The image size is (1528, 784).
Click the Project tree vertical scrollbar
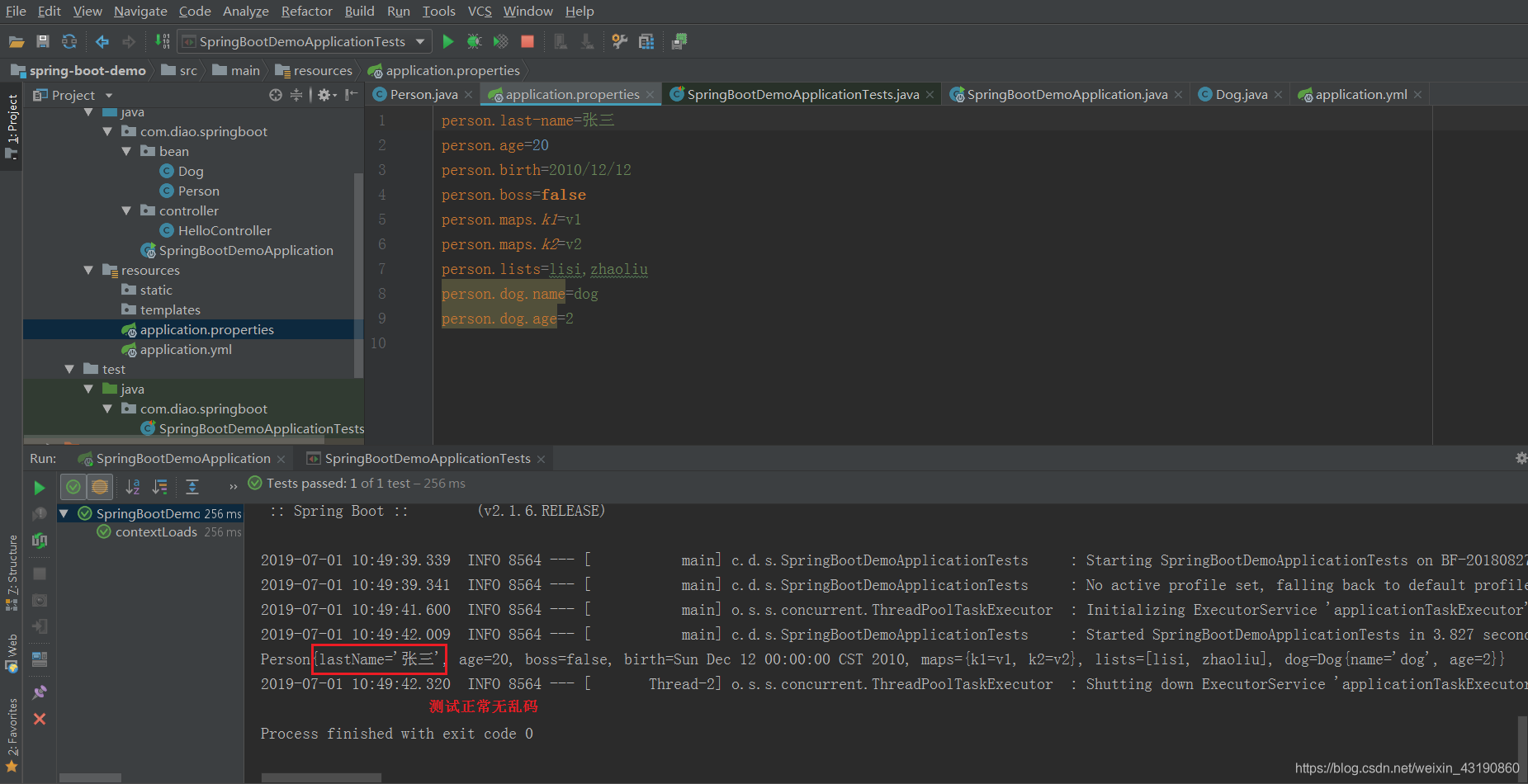pos(358,275)
